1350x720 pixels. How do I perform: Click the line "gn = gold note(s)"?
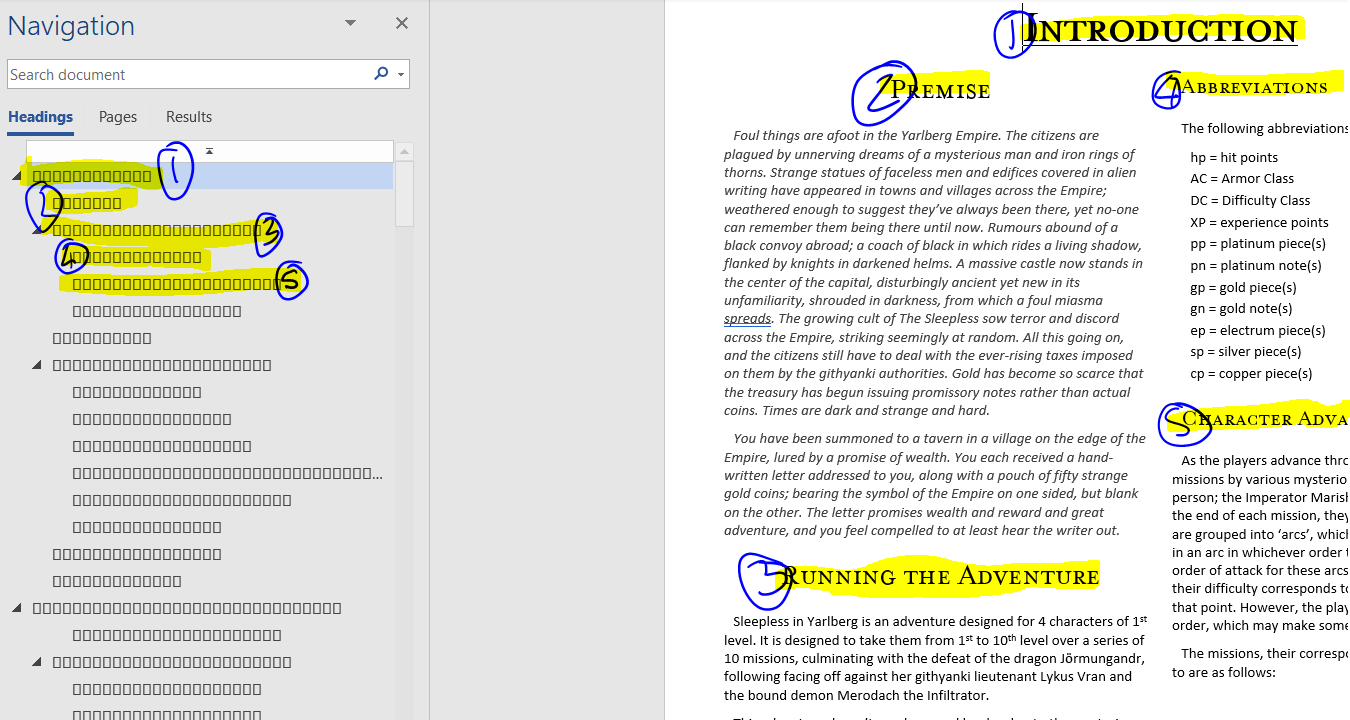[x=1241, y=309]
